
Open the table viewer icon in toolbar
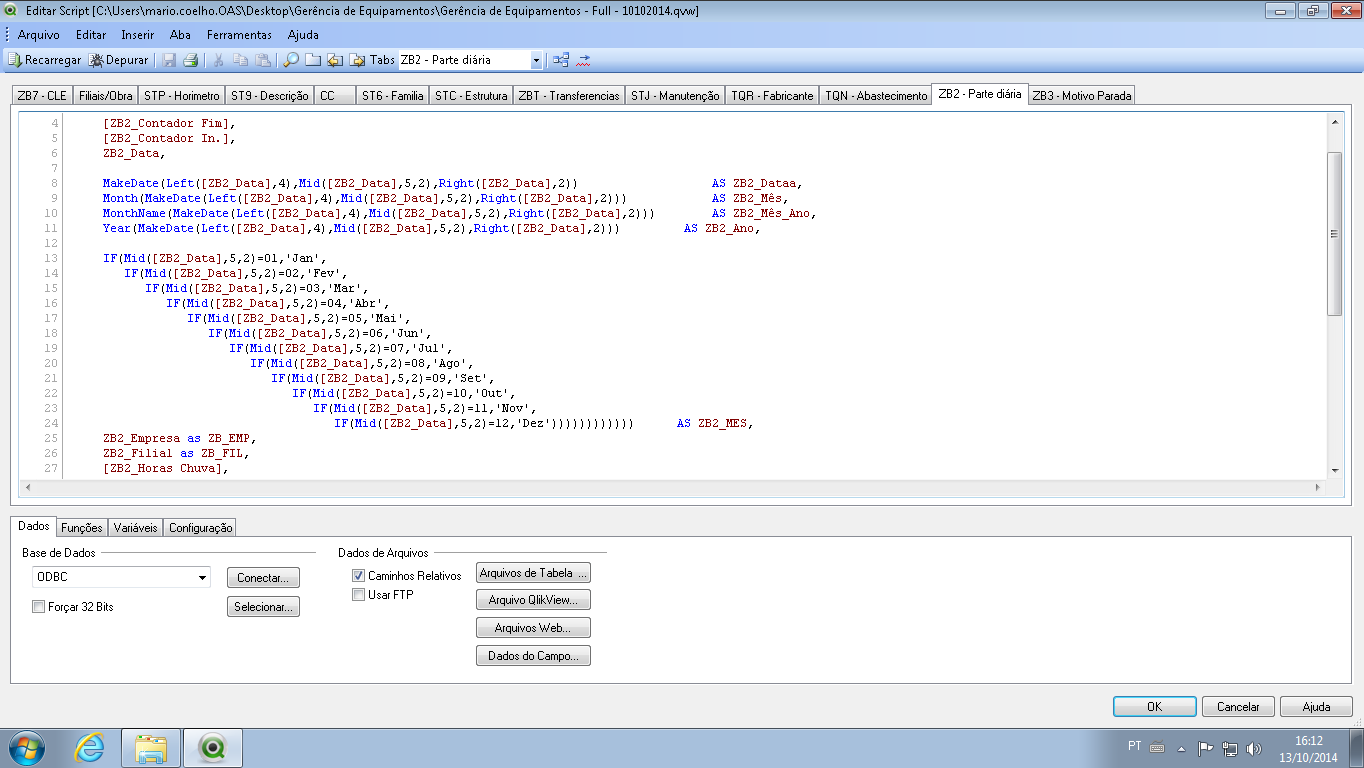(561, 60)
